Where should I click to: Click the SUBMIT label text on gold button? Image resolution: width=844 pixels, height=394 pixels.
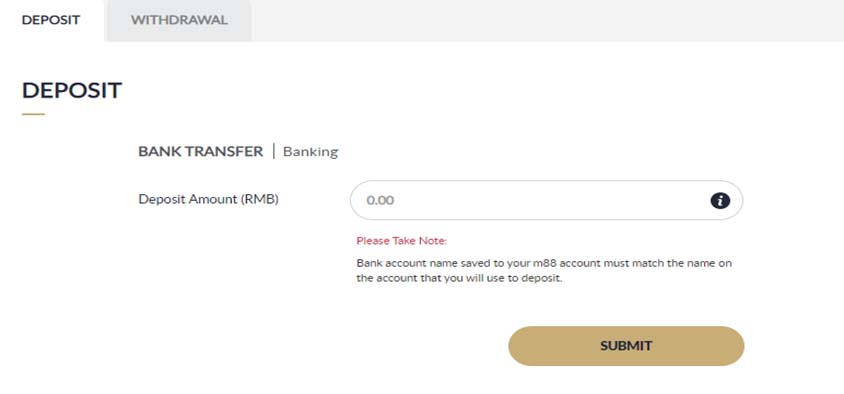[x=626, y=346]
